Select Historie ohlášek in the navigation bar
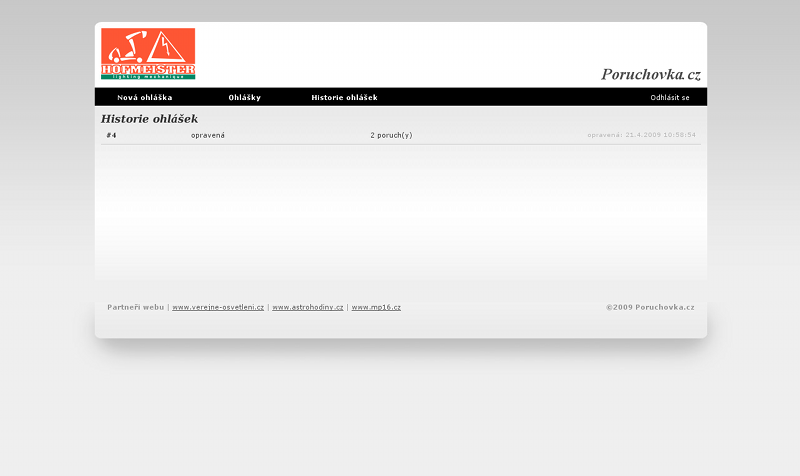 (x=344, y=97)
